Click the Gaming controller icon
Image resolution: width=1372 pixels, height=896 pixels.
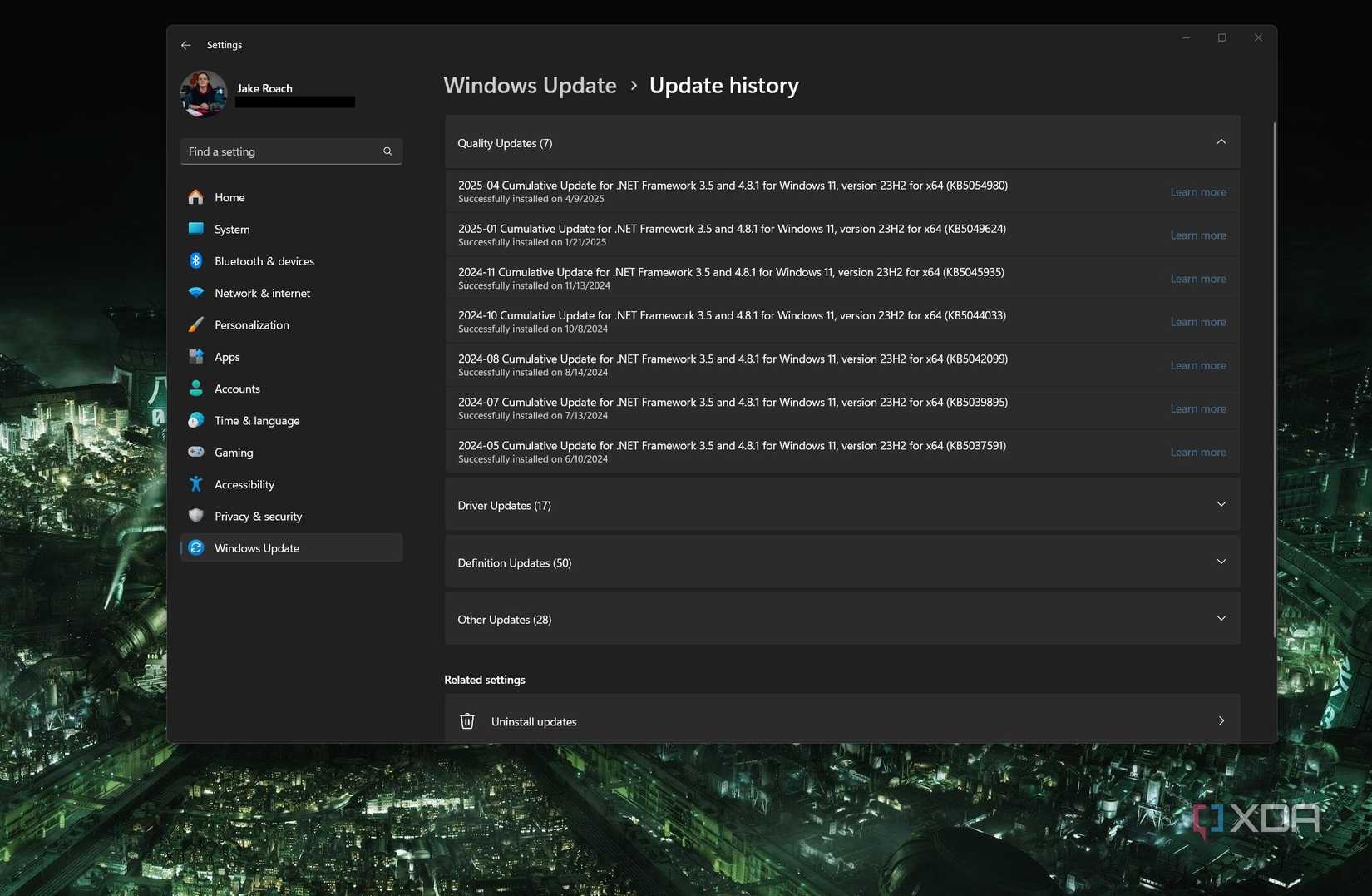(x=196, y=452)
